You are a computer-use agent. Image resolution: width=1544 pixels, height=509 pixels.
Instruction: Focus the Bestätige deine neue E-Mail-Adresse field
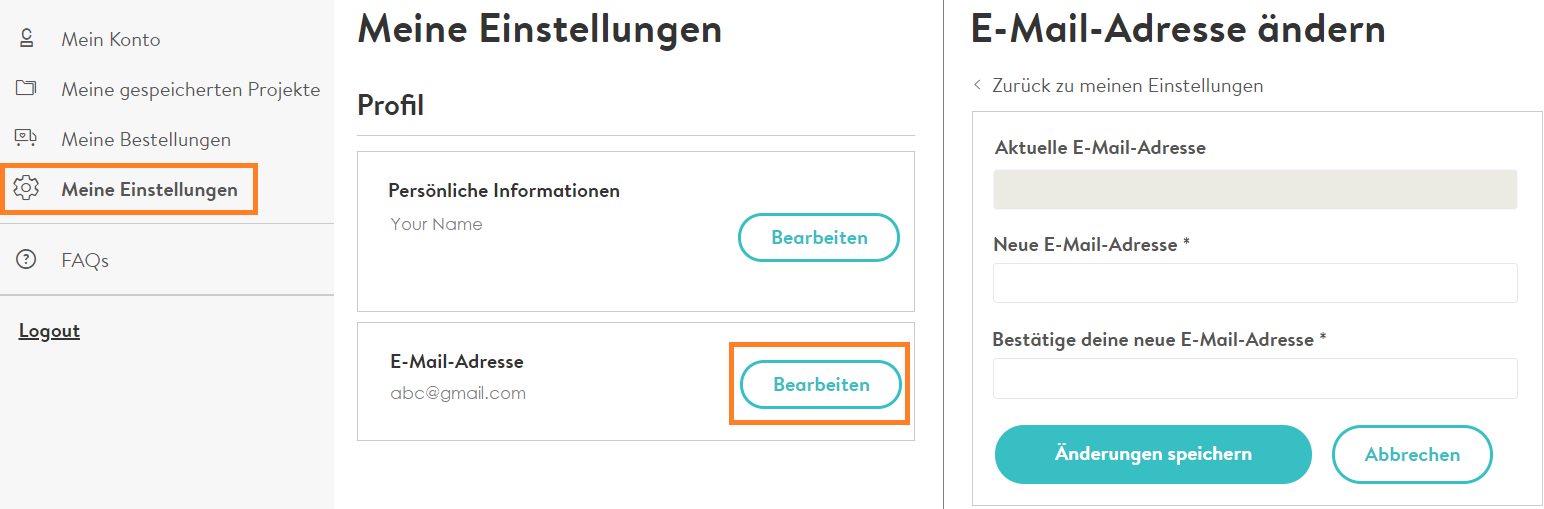(x=1255, y=379)
